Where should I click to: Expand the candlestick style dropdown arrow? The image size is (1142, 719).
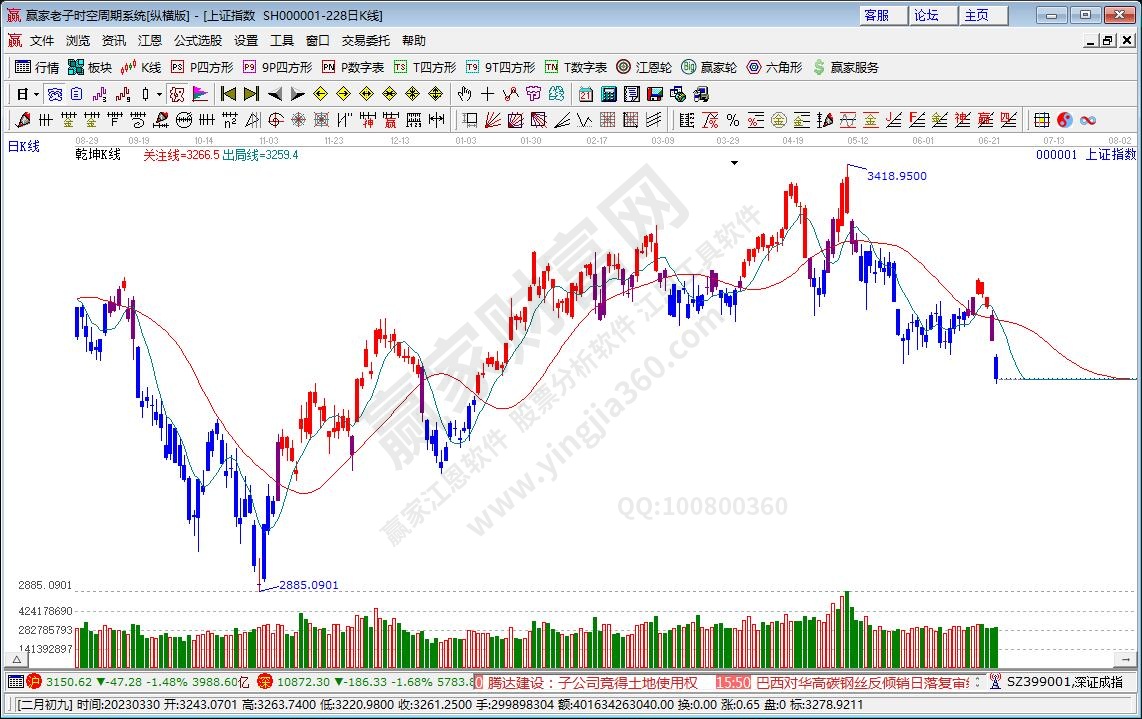point(158,94)
